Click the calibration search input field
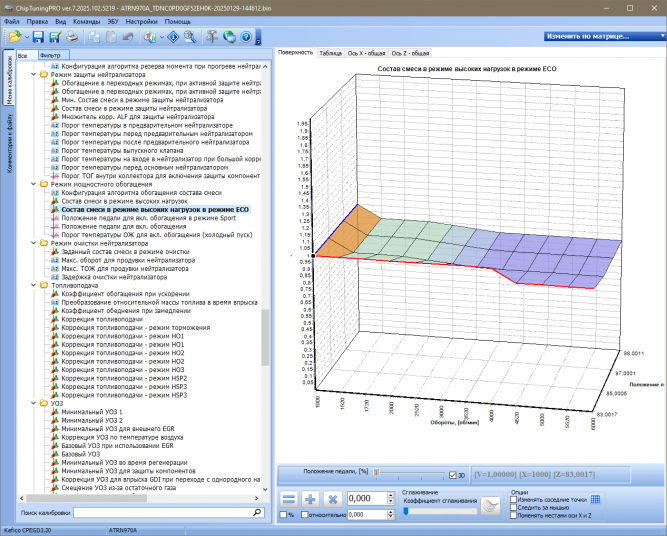The image size is (667, 536). 169,513
